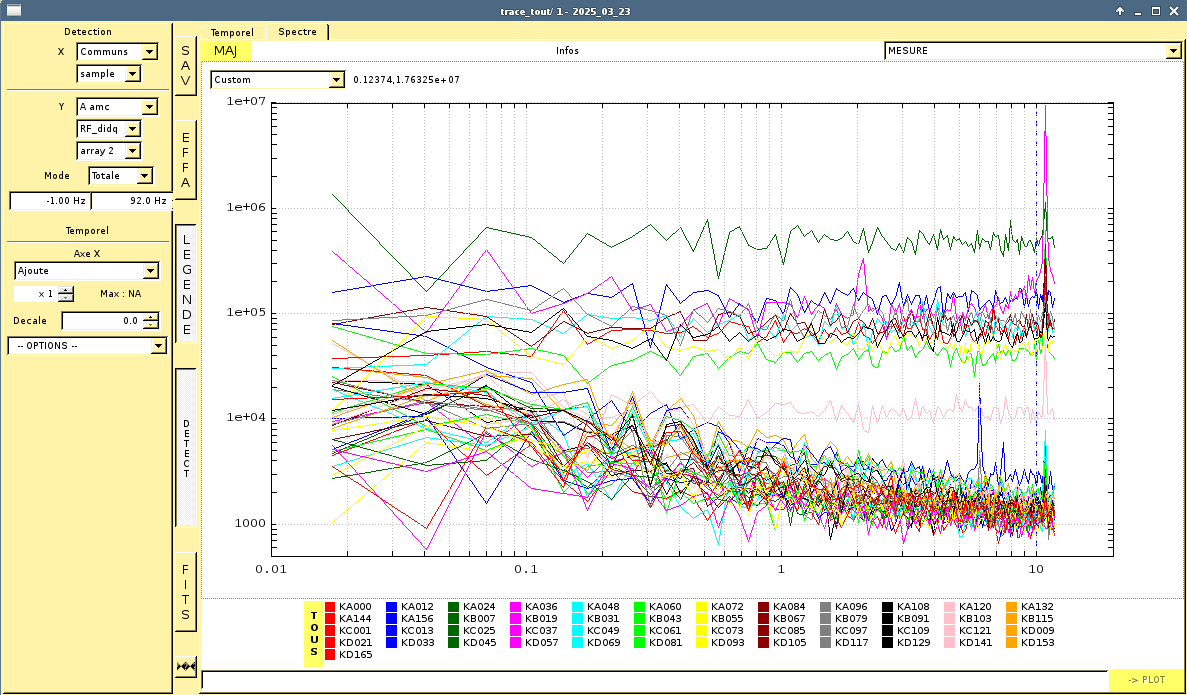Toggle the KD165 legend entry
The height and width of the screenshot is (695, 1187).
331,655
